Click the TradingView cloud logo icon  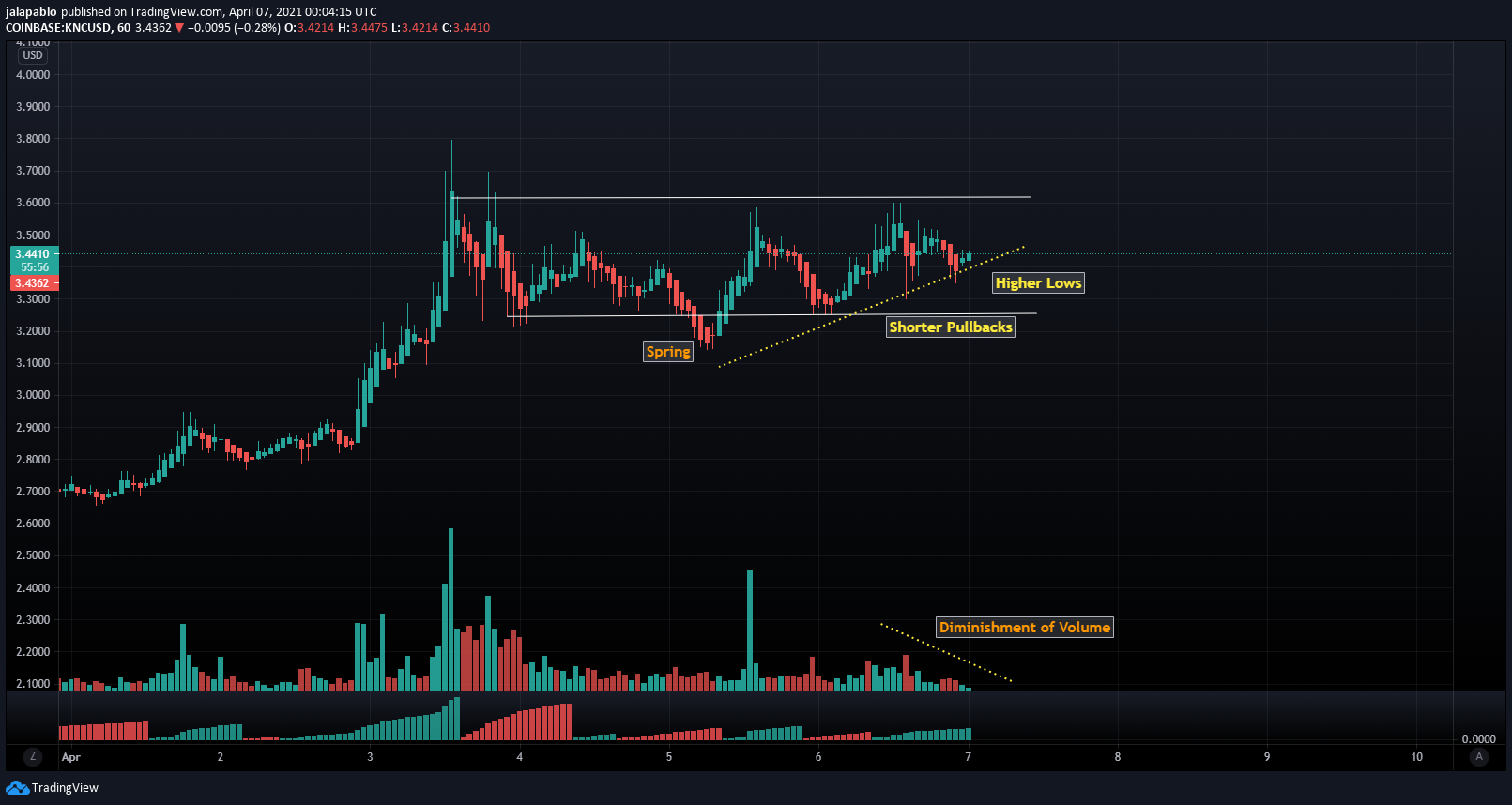coord(17,787)
